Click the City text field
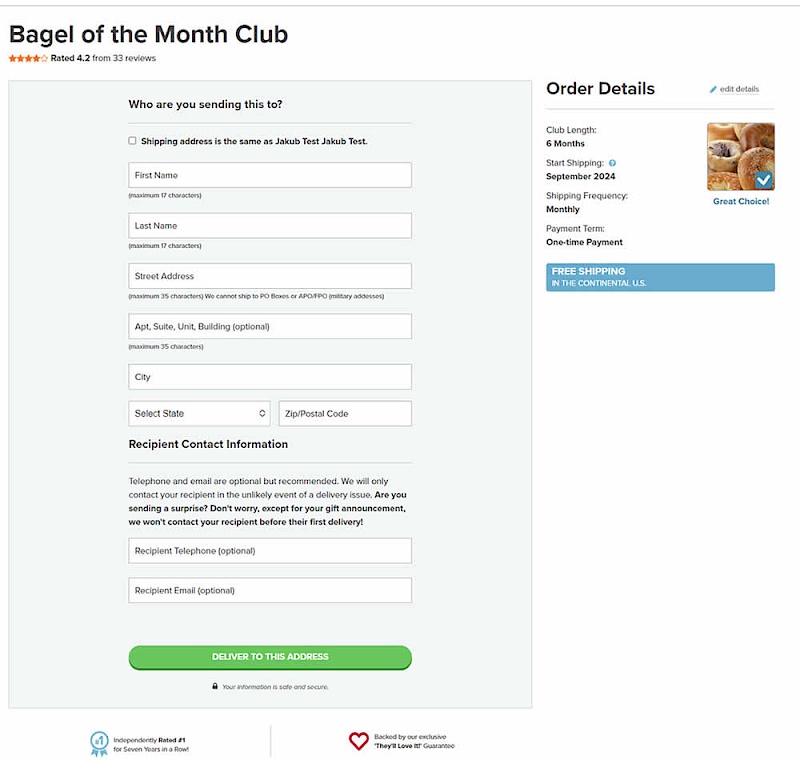The image size is (800, 760). [x=270, y=377]
